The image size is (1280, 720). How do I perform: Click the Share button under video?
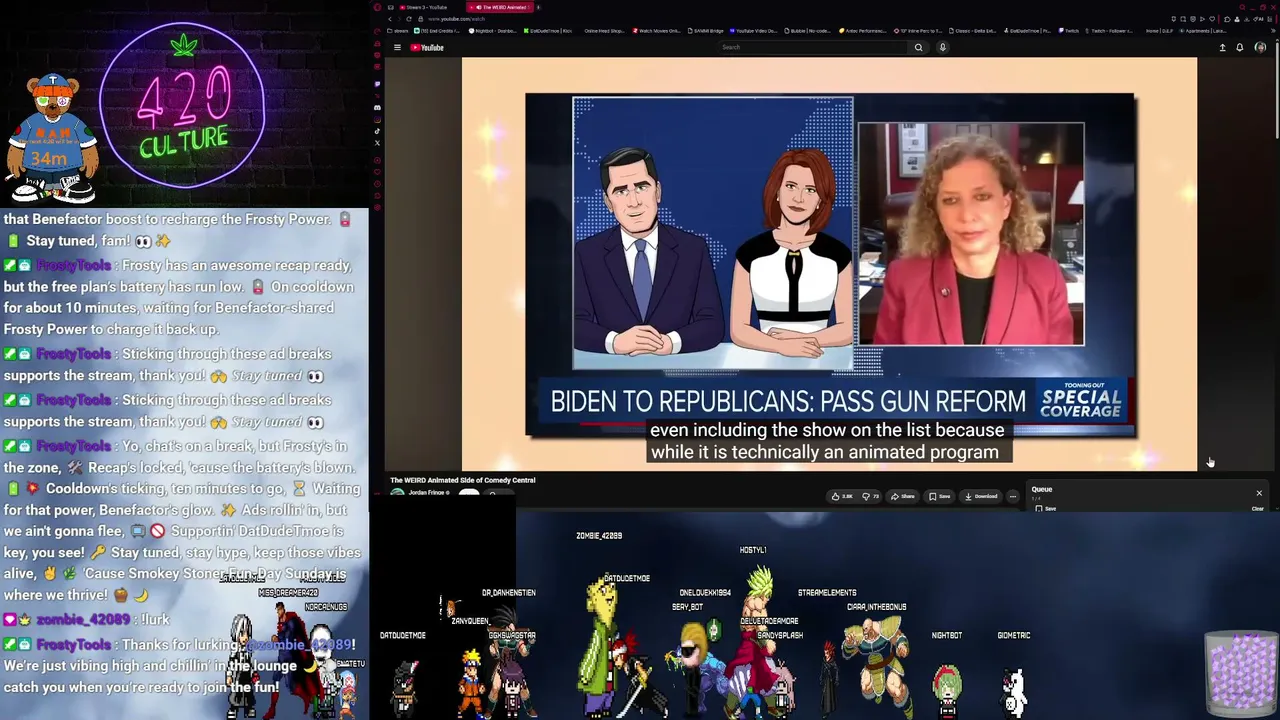click(904, 496)
